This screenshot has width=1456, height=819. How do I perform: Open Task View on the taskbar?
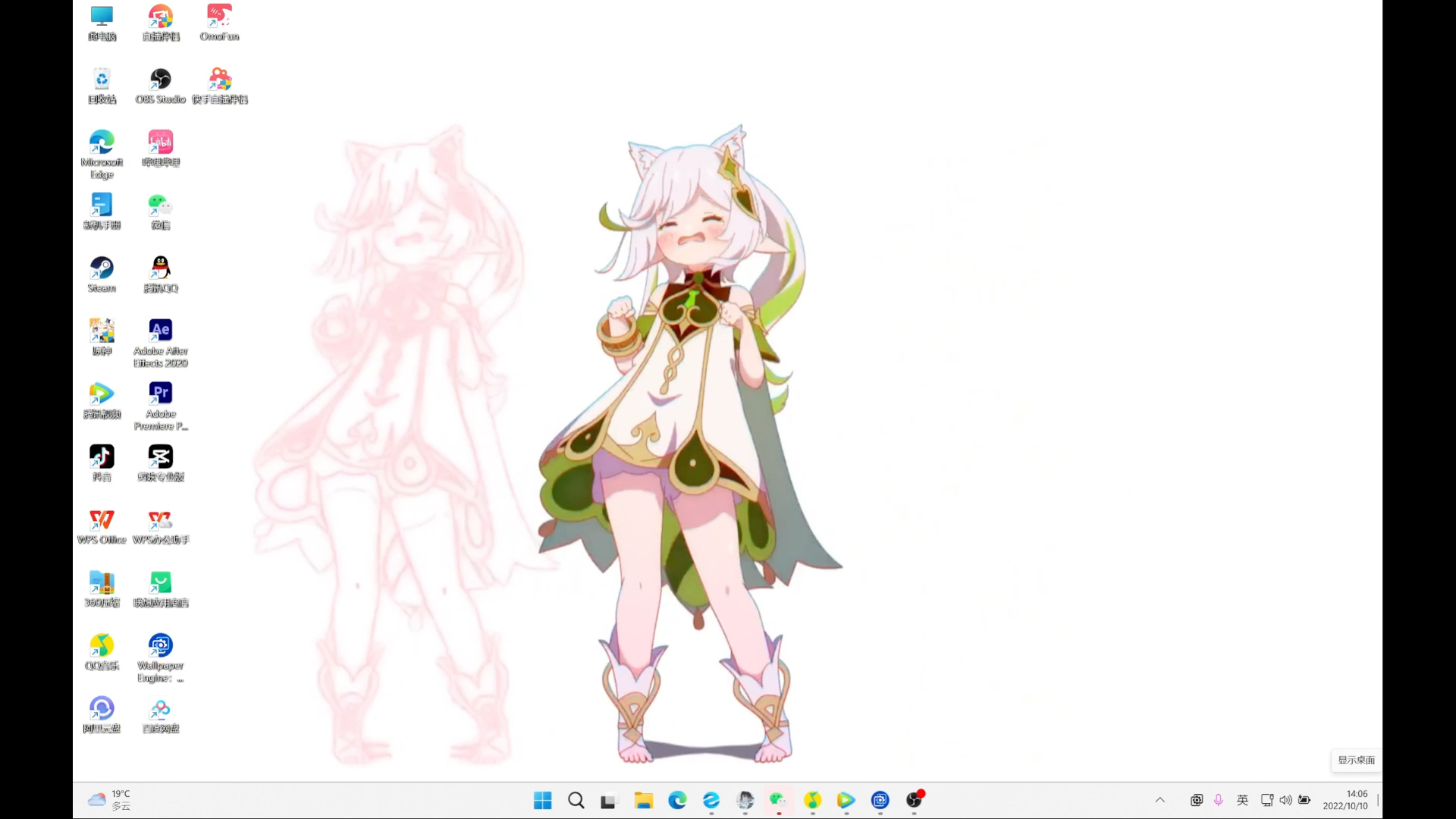609,800
